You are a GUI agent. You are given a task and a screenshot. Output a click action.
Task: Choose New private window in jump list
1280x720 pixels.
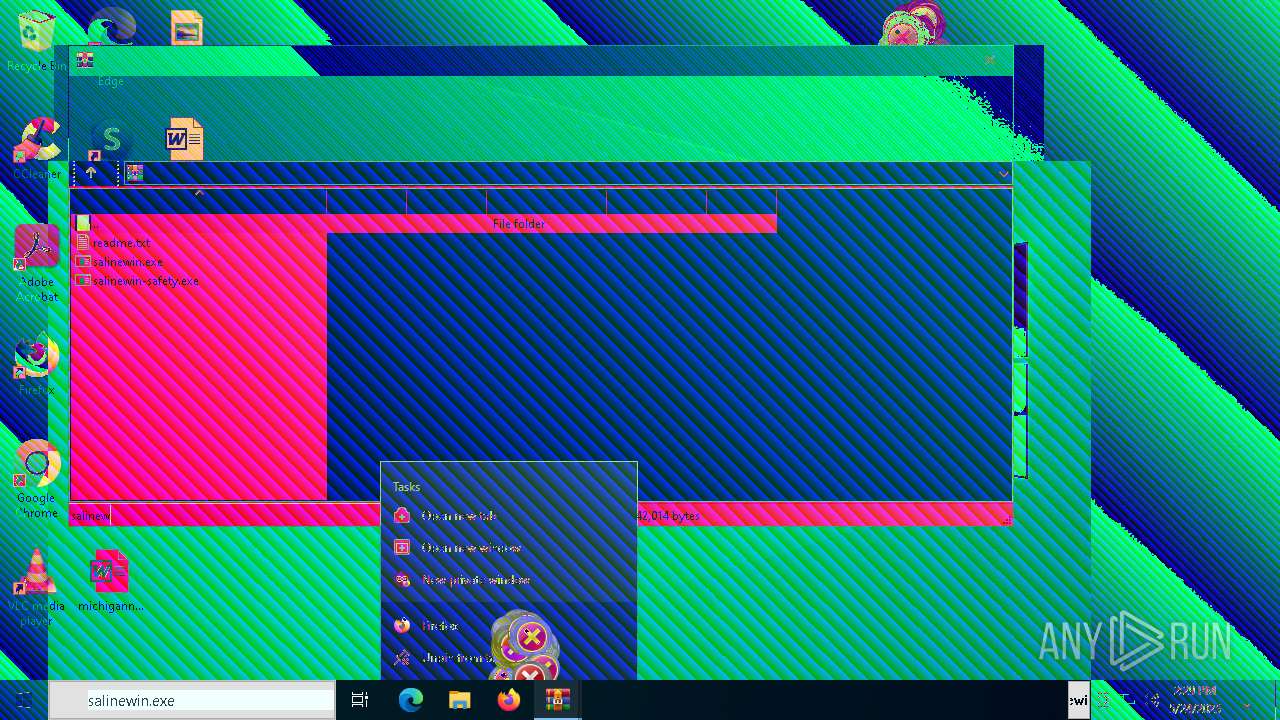pyautogui.click(x=508, y=580)
